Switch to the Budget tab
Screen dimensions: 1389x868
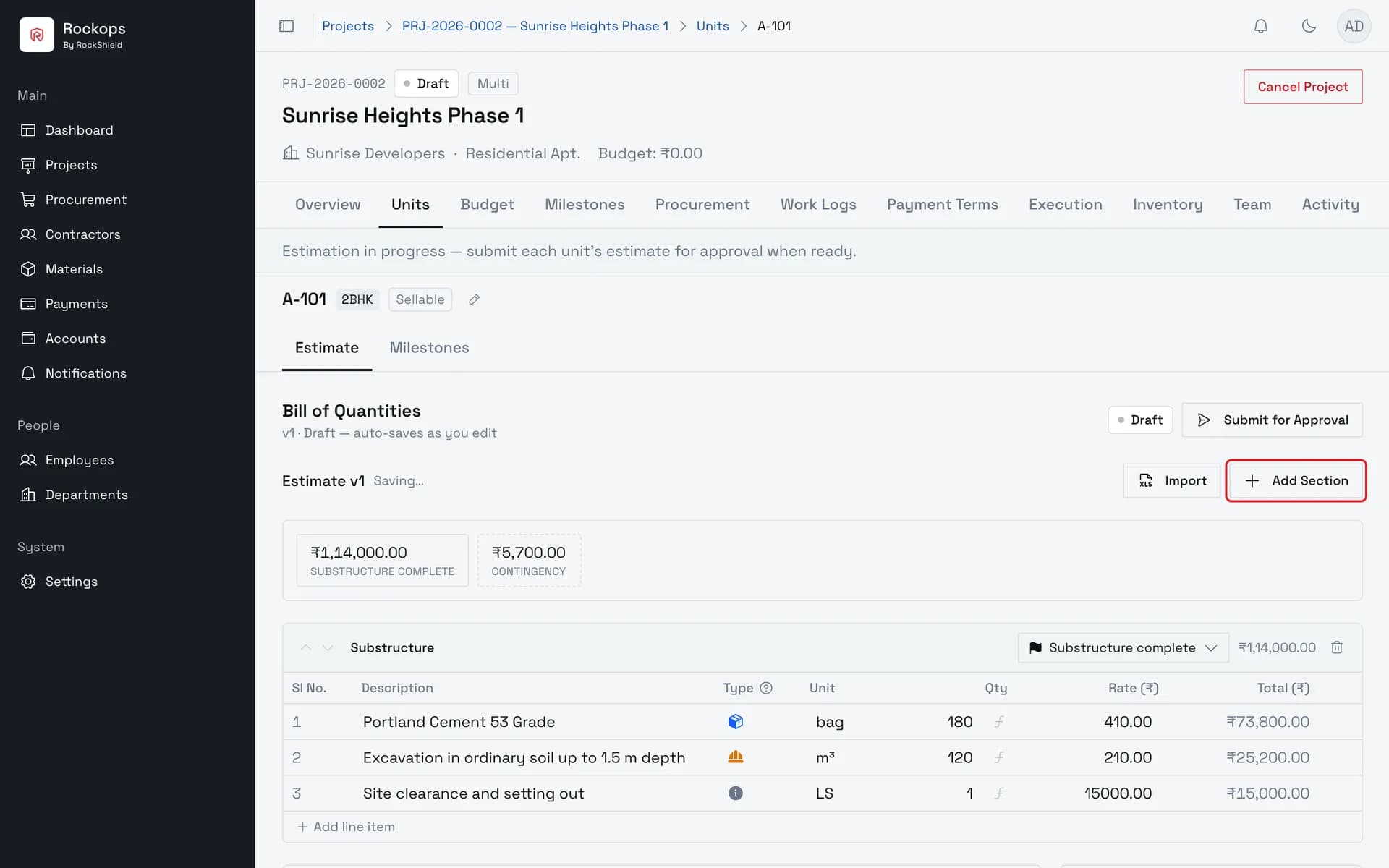click(x=487, y=205)
